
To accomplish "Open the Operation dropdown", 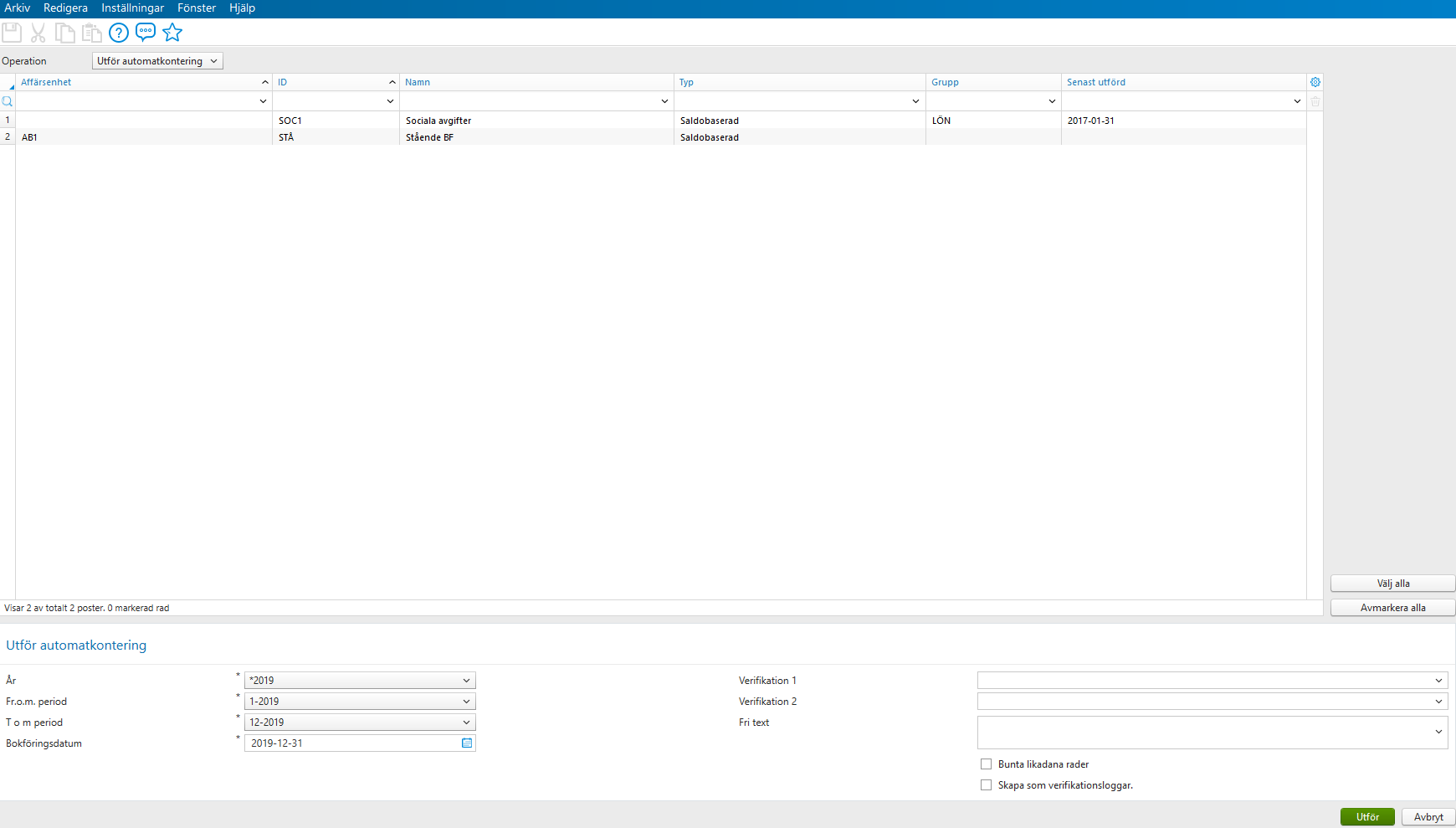I will point(156,60).
